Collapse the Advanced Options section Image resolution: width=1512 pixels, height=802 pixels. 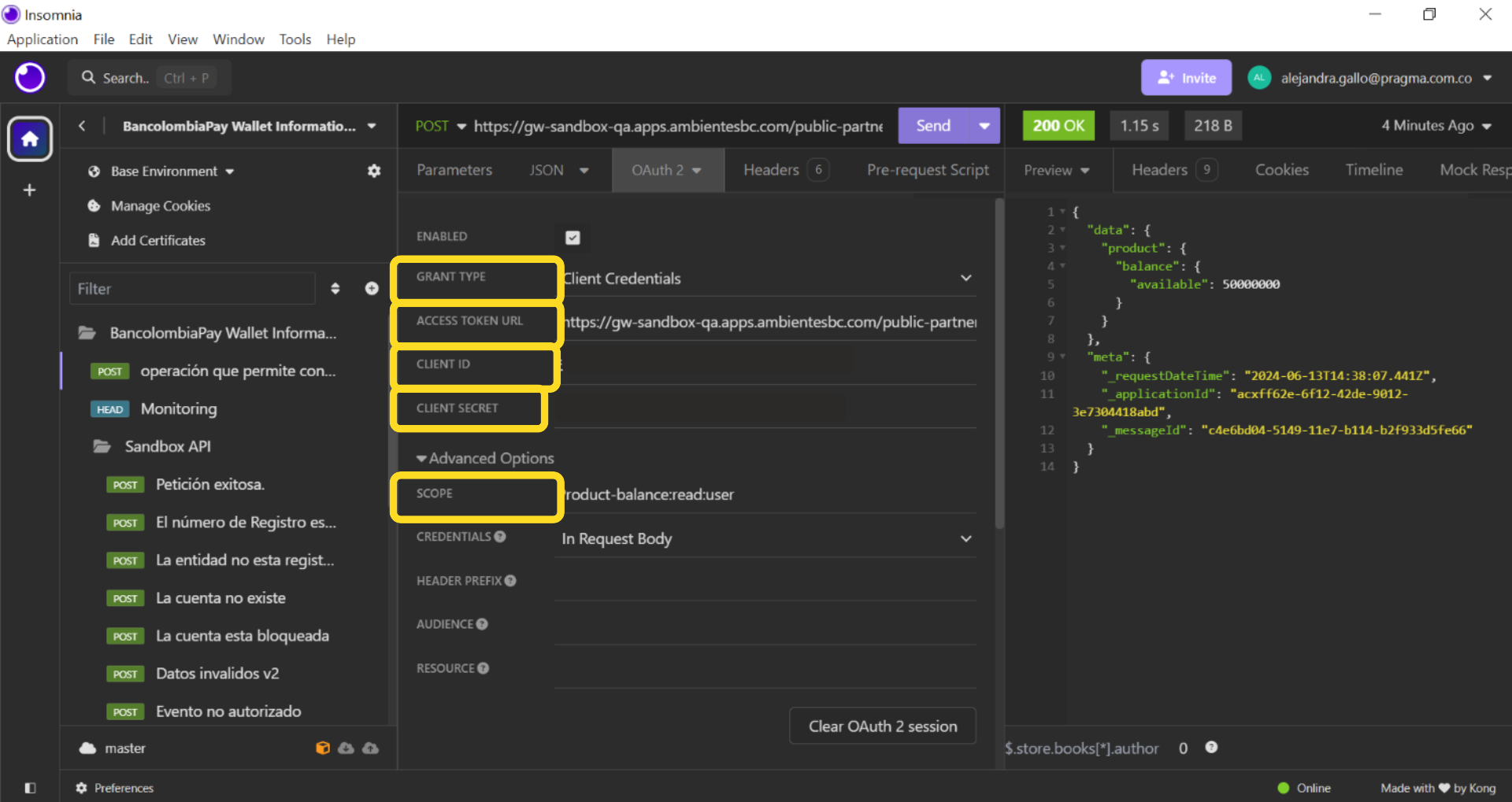point(485,458)
